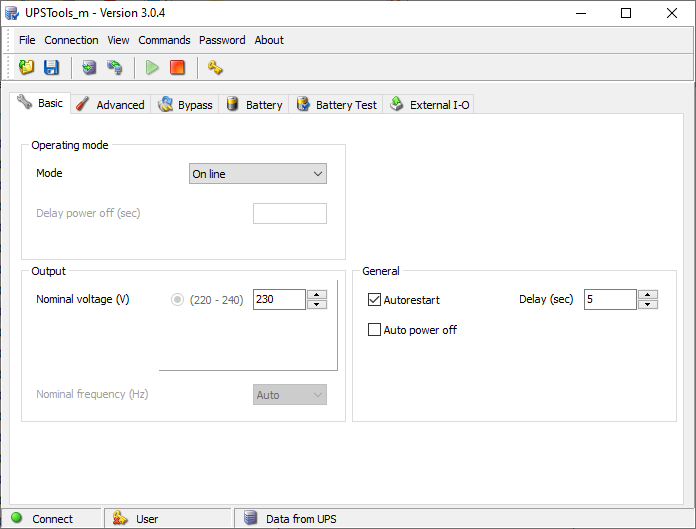Select the 220 - 240 voltage radio button

pyautogui.click(x=178, y=300)
